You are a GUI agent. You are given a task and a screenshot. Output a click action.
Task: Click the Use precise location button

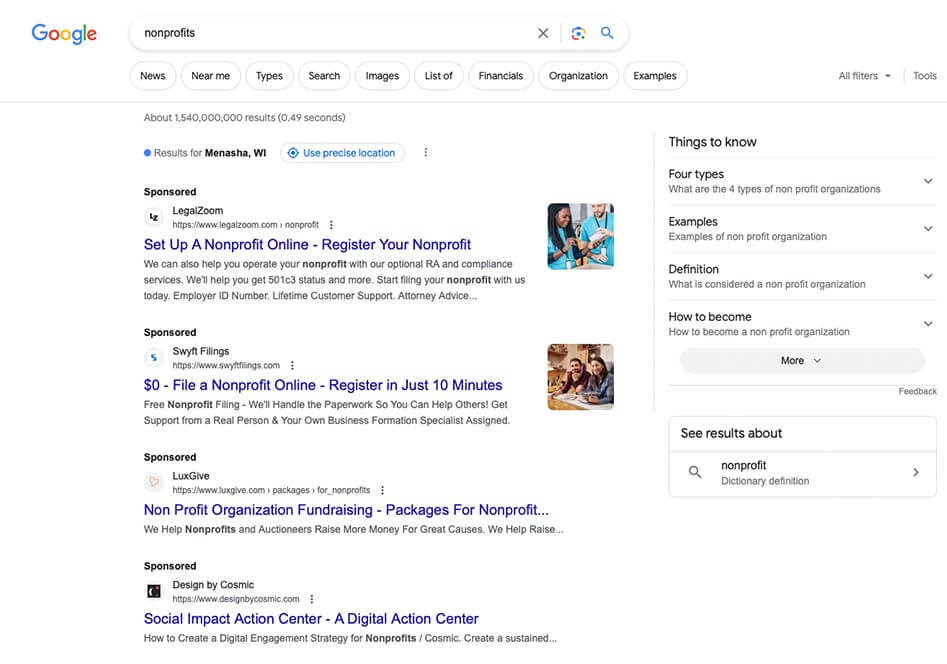342,153
